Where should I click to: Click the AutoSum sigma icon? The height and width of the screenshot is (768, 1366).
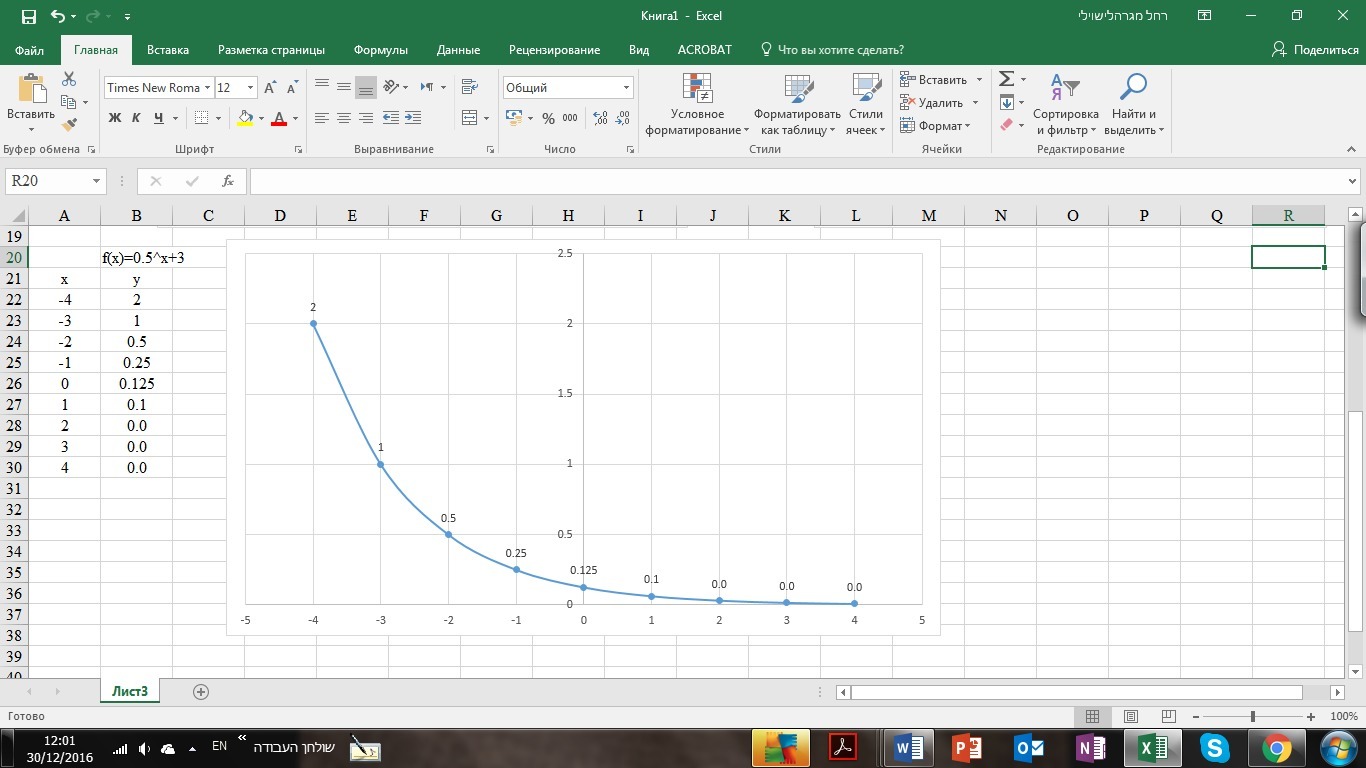(x=1006, y=79)
